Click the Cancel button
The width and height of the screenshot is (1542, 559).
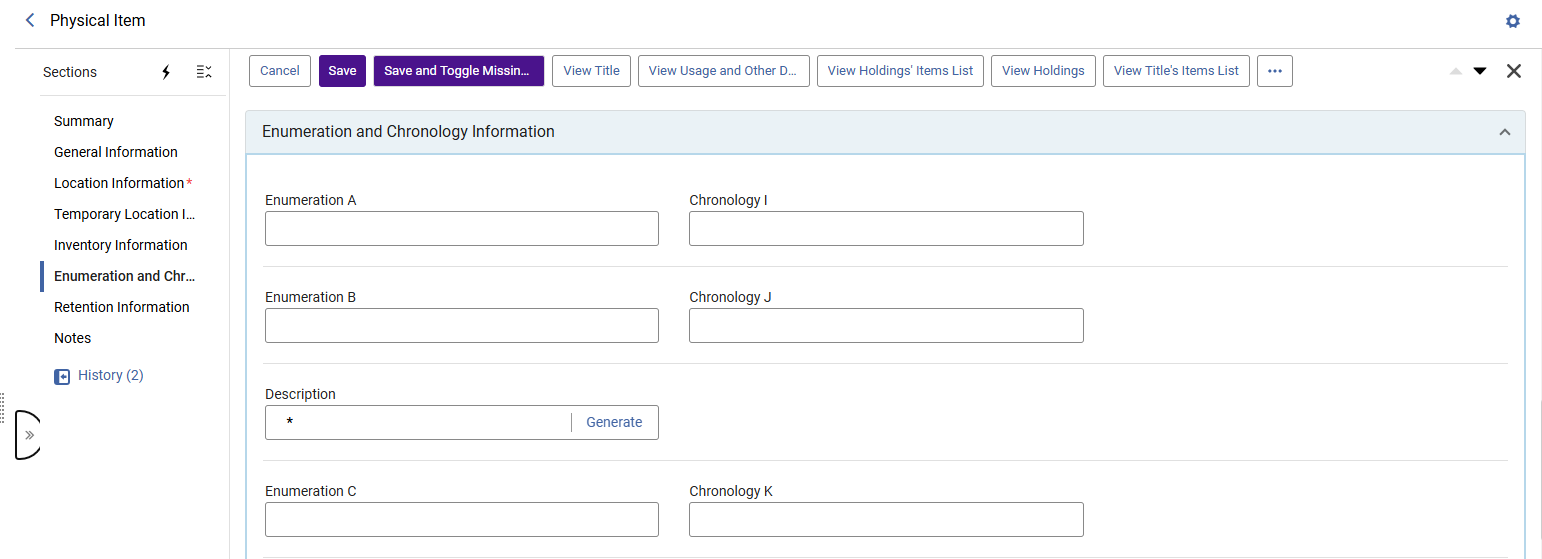point(280,71)
